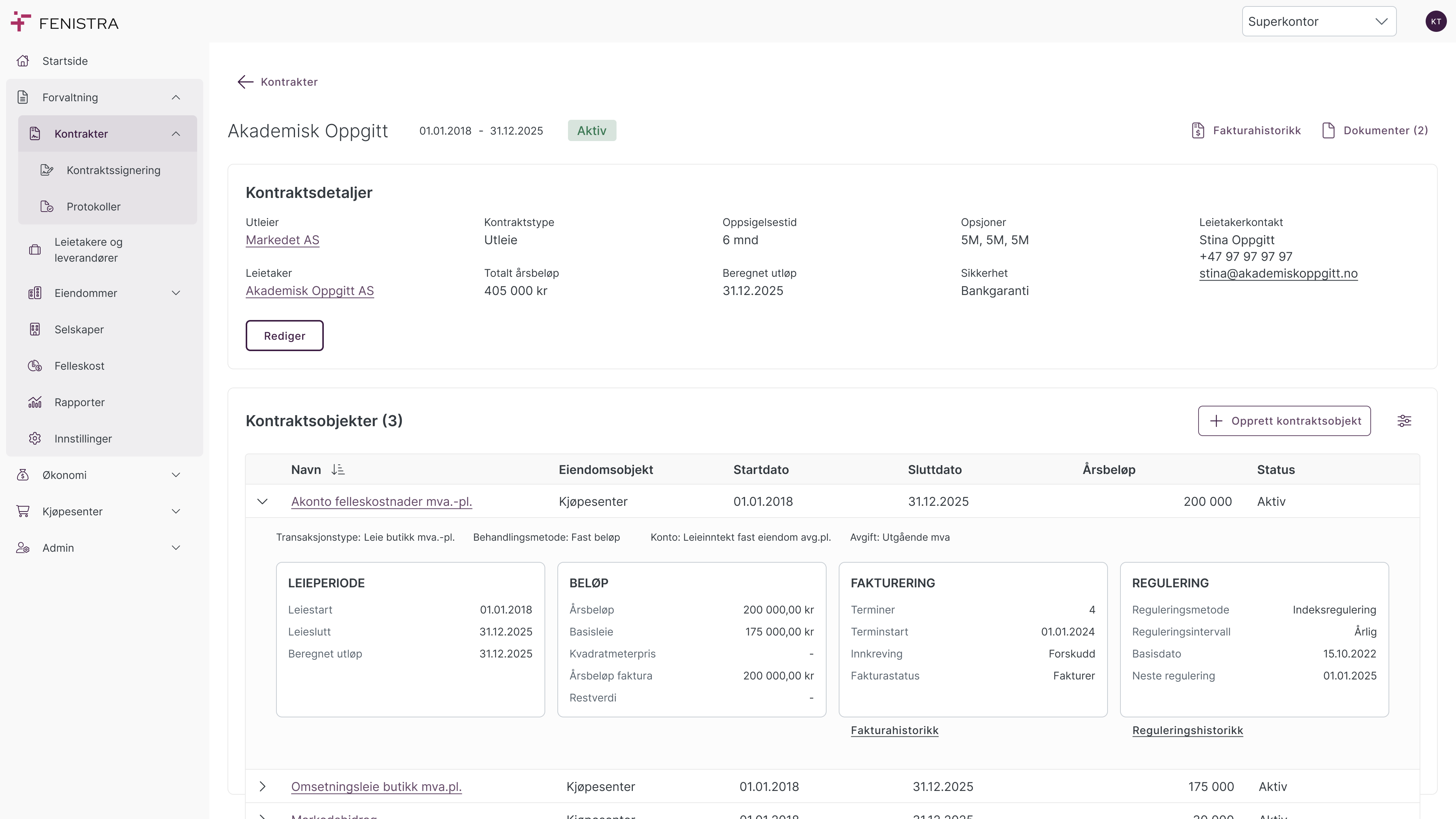
Task: Expand the Eiendommer chevron
Action: click(x=176, y=293)
